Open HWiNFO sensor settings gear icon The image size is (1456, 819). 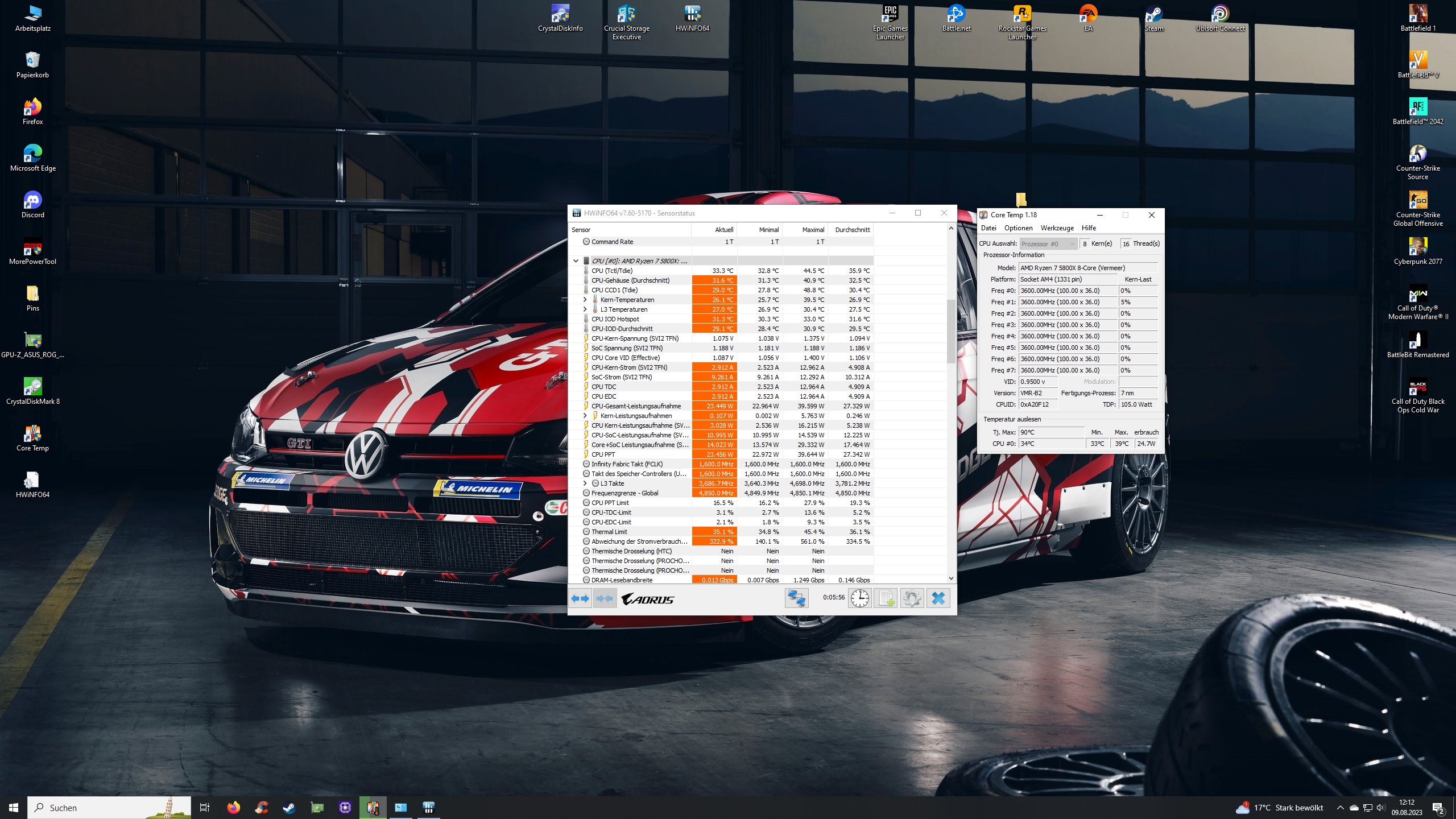(912, 598)
